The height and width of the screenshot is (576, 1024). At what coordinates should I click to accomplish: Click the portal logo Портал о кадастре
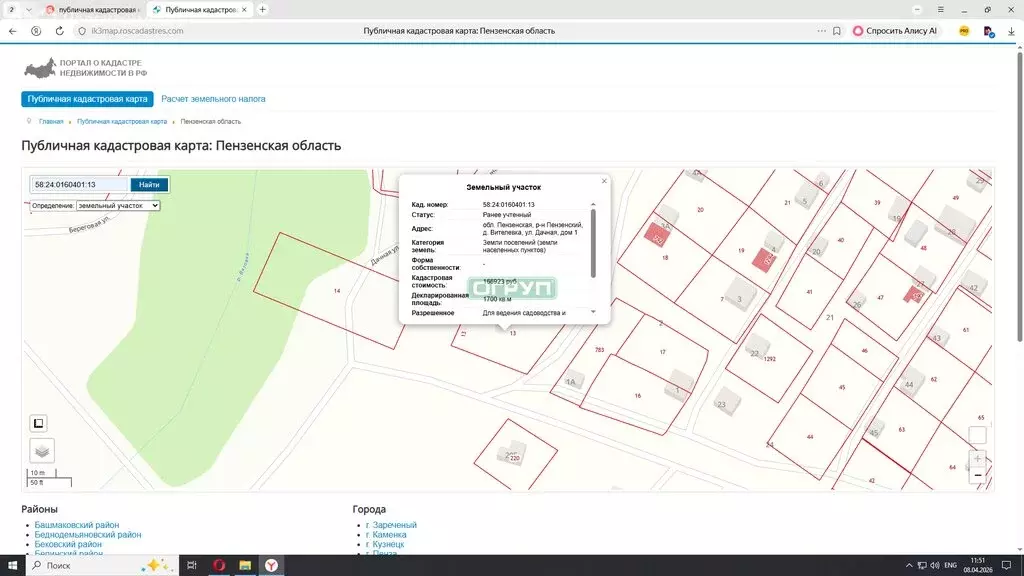point(85,68)
